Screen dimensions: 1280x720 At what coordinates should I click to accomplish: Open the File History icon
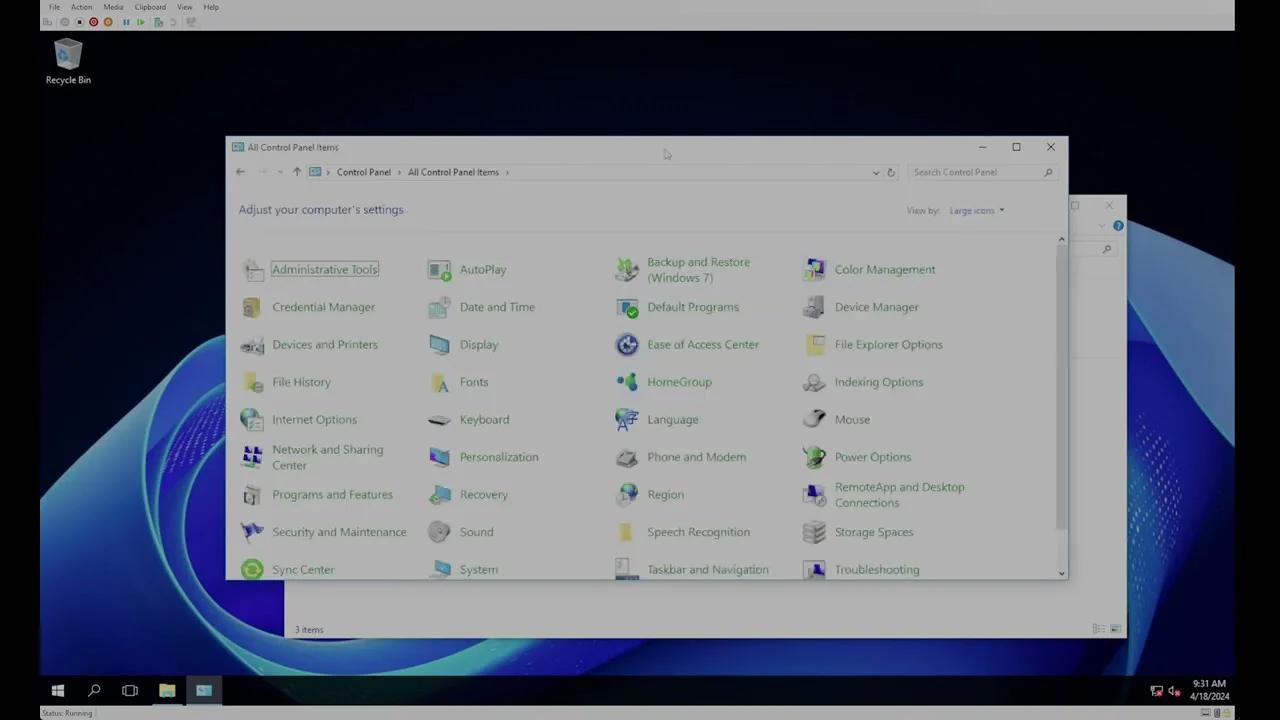click(x=252, y=382)
